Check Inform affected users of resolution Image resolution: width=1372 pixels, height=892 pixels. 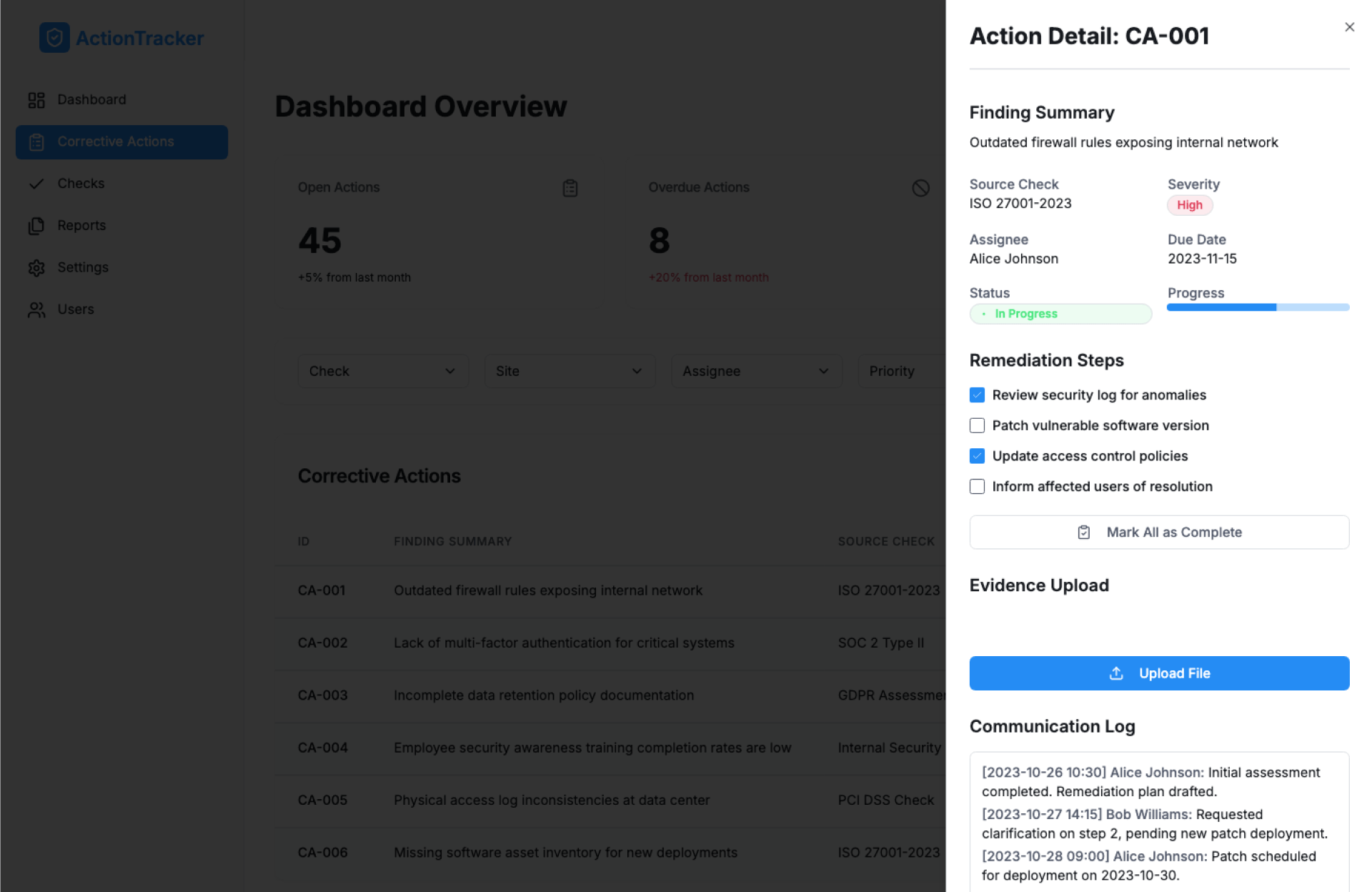coord(977,487)
